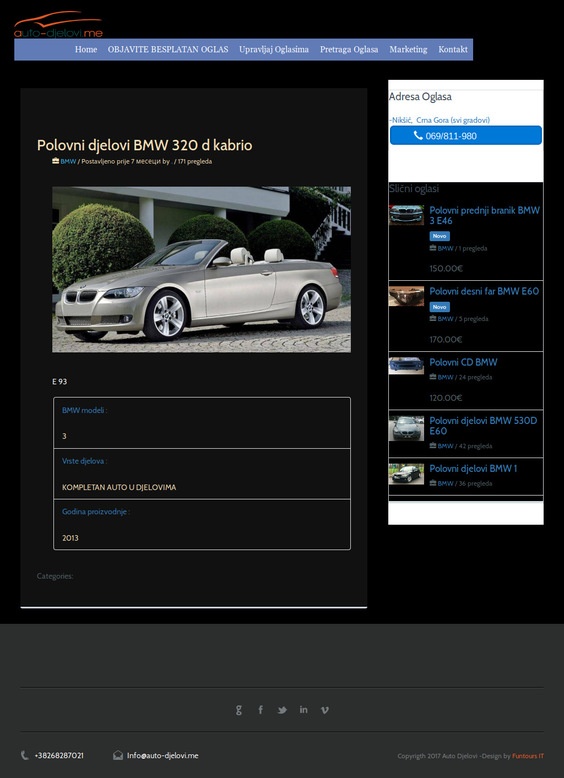Click the phone icon beside +38268287021
The image size is (564, 778).
pyautogui.click(x=24, y=756)
